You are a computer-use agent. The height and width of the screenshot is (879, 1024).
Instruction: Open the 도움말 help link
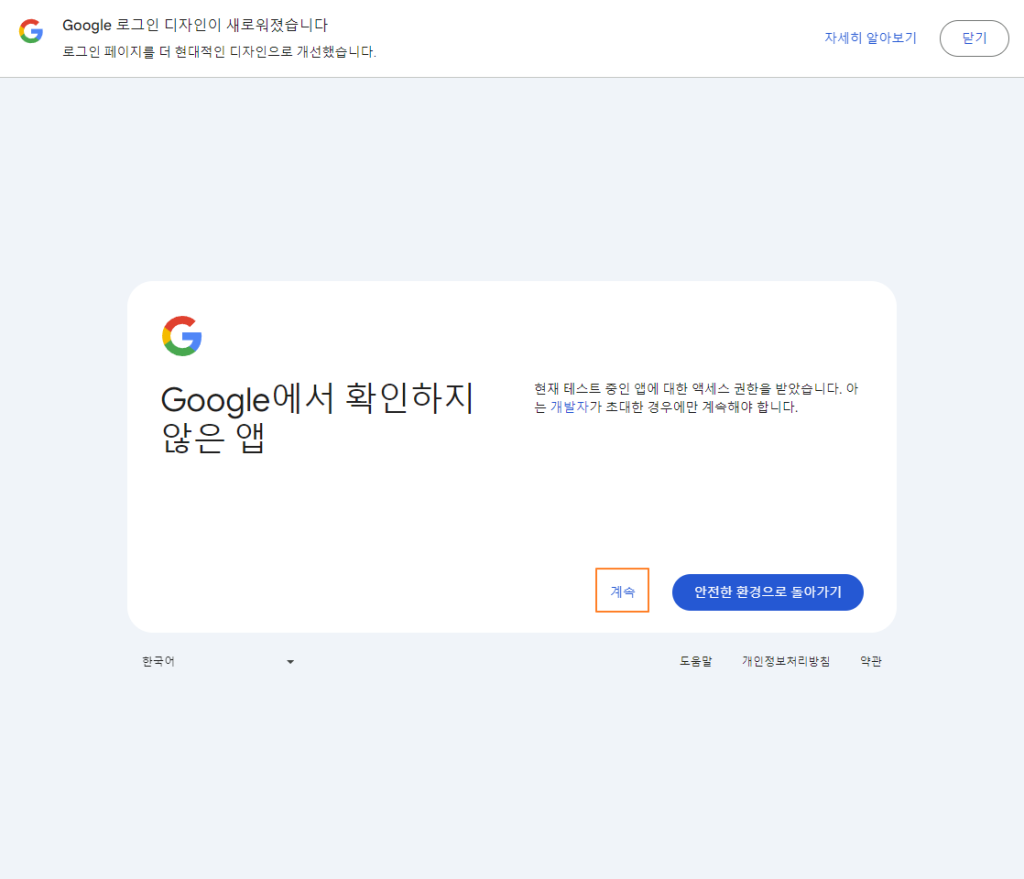(694, 661)
